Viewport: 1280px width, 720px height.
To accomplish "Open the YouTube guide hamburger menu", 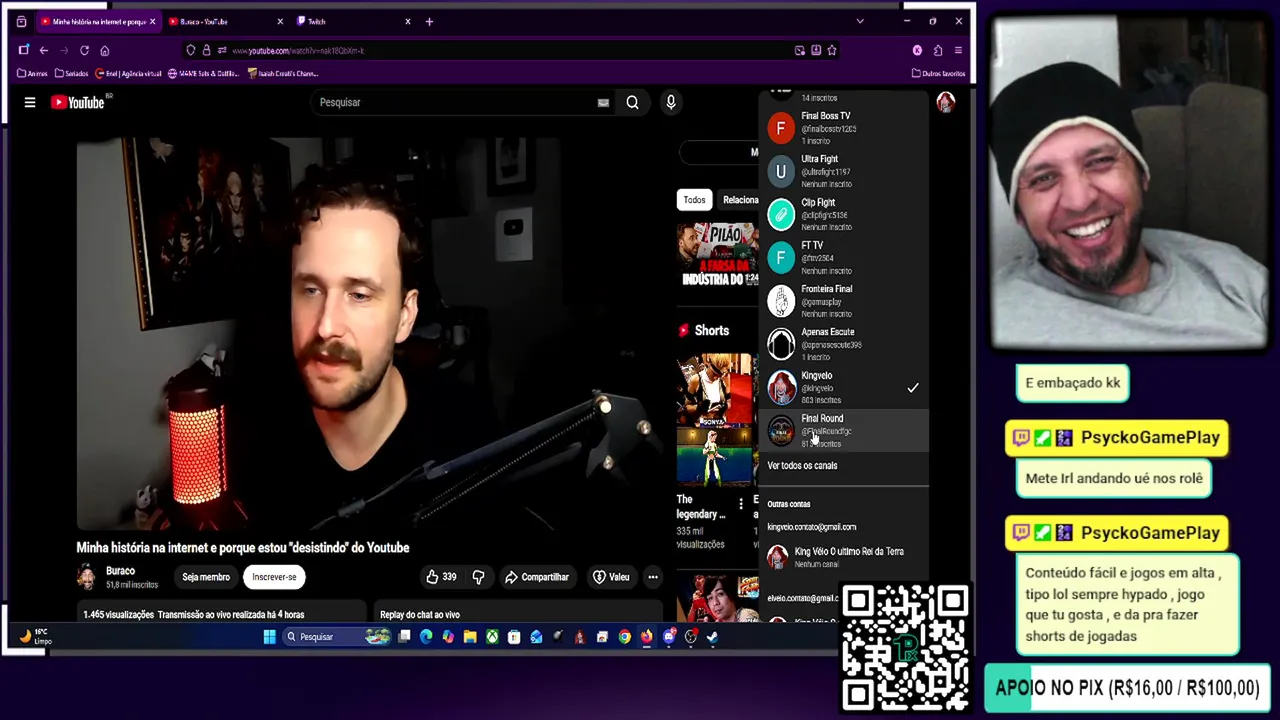I will point(30,102).
